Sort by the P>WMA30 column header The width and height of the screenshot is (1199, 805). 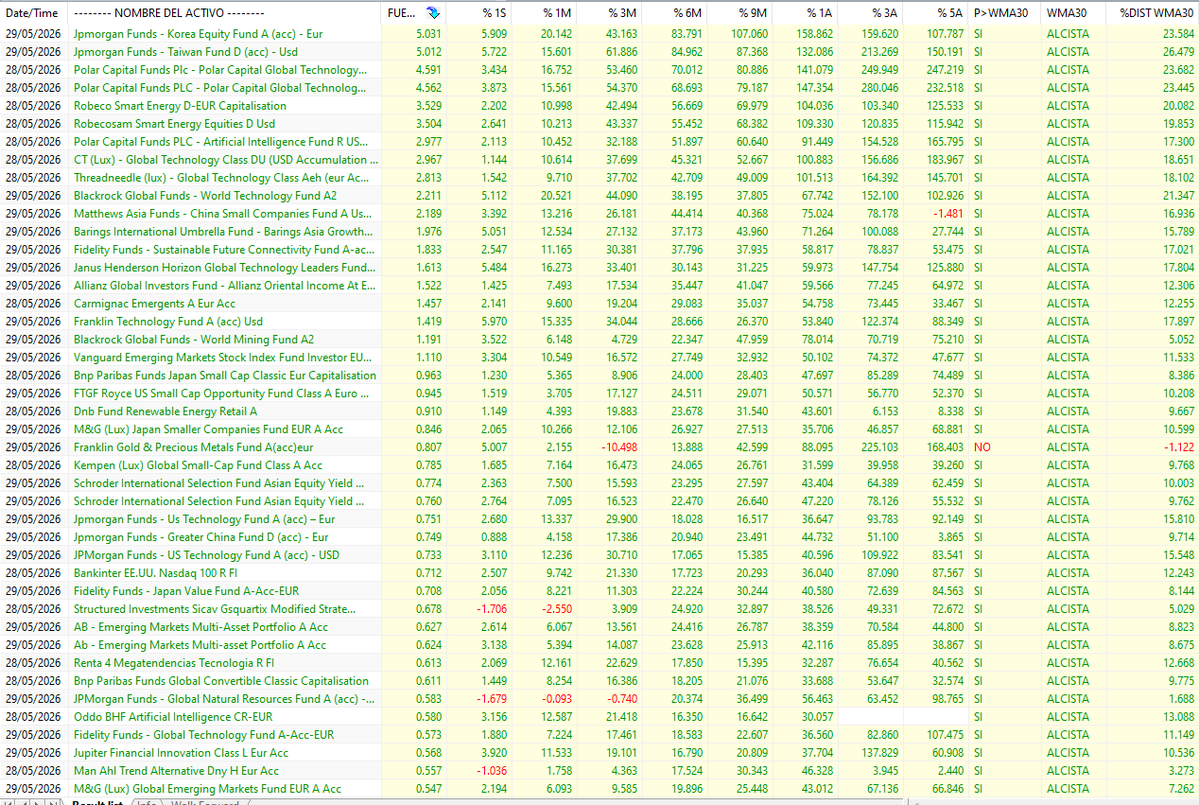point(1004,13)
